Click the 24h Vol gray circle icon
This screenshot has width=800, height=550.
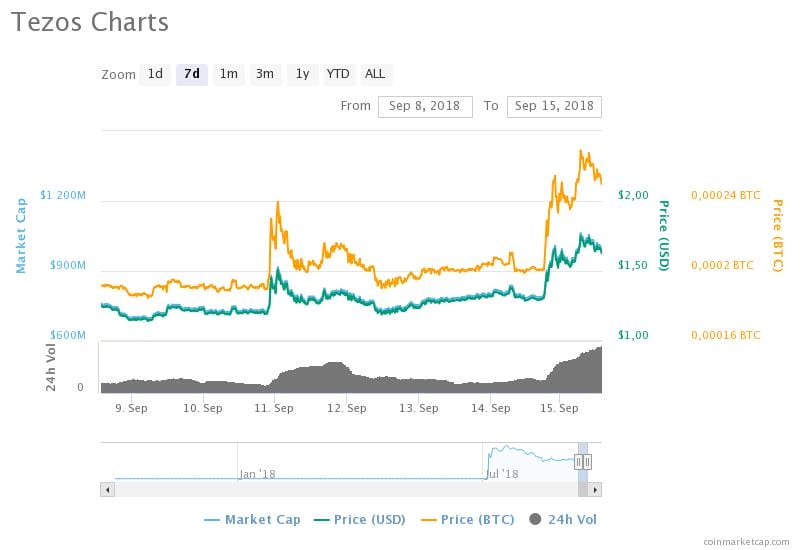534,519
